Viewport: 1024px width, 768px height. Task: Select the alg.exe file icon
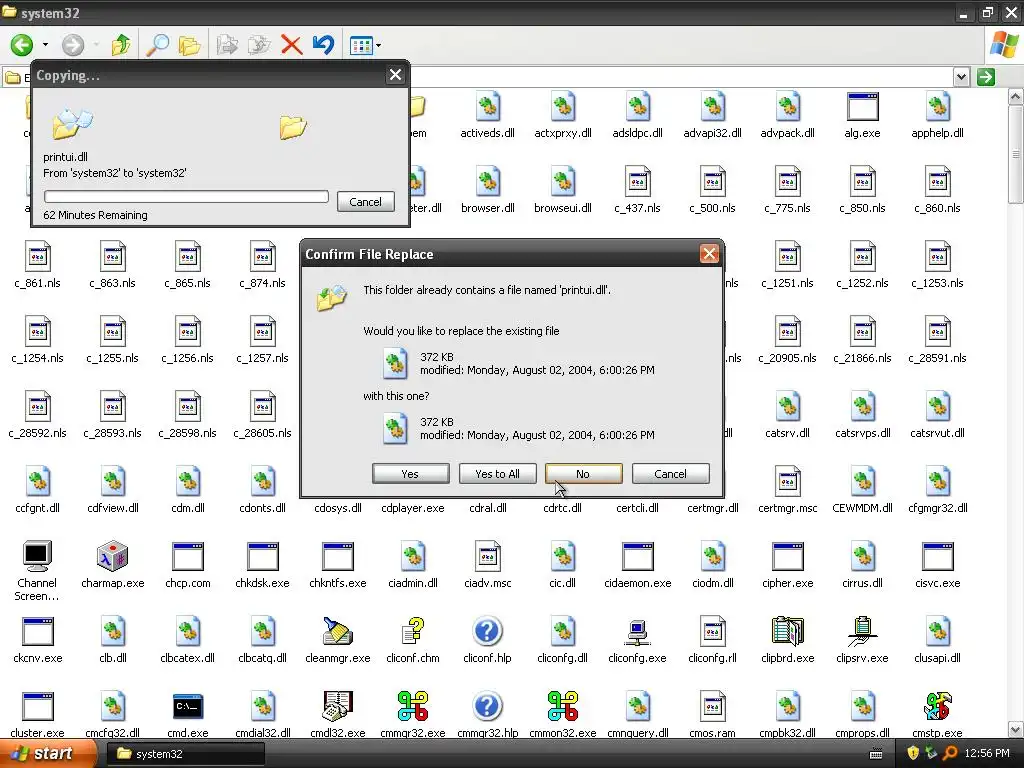(x=862, y=108)
